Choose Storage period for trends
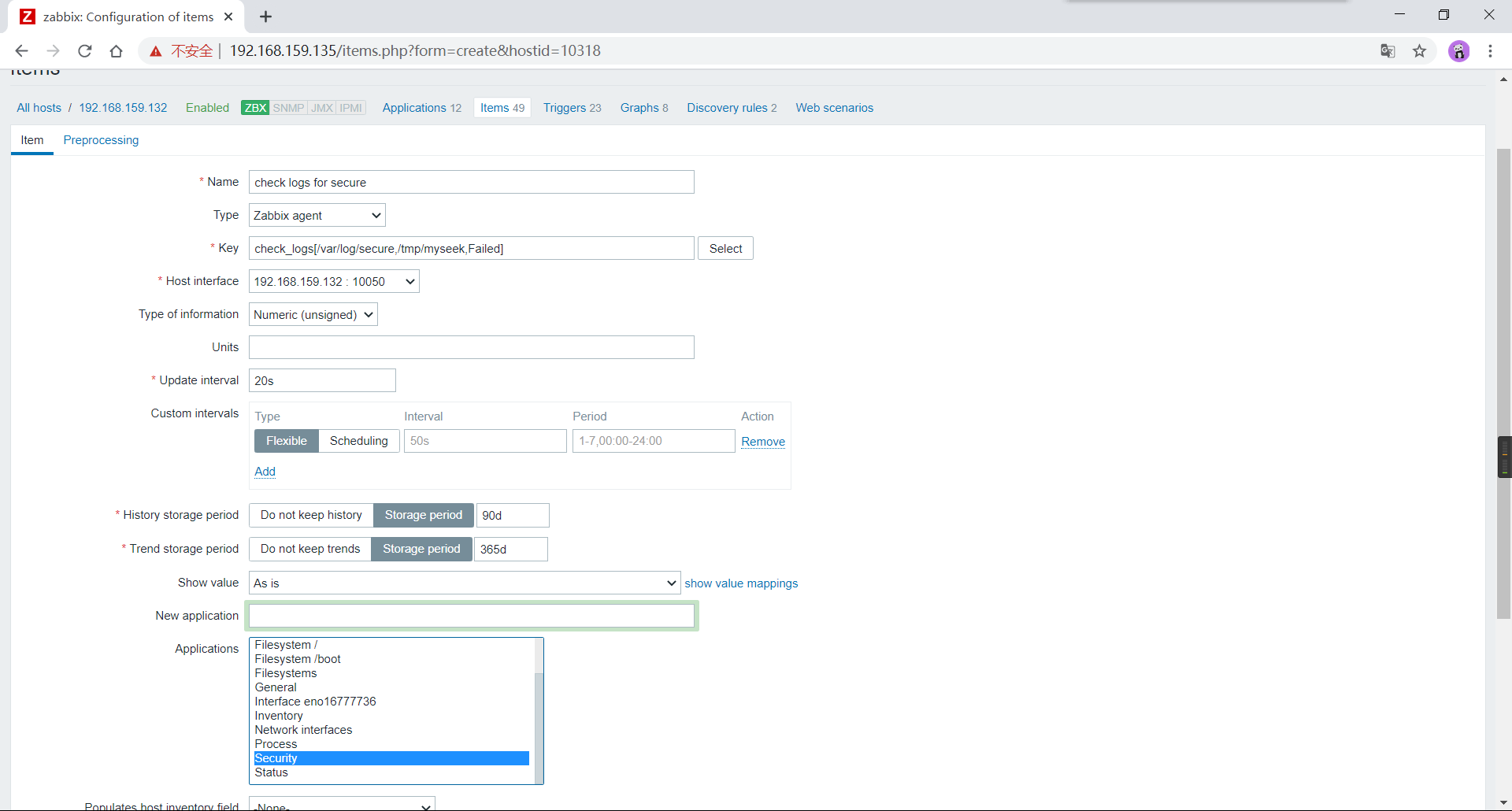Viewport: 1512px width, 811px height. click(421, 549)
